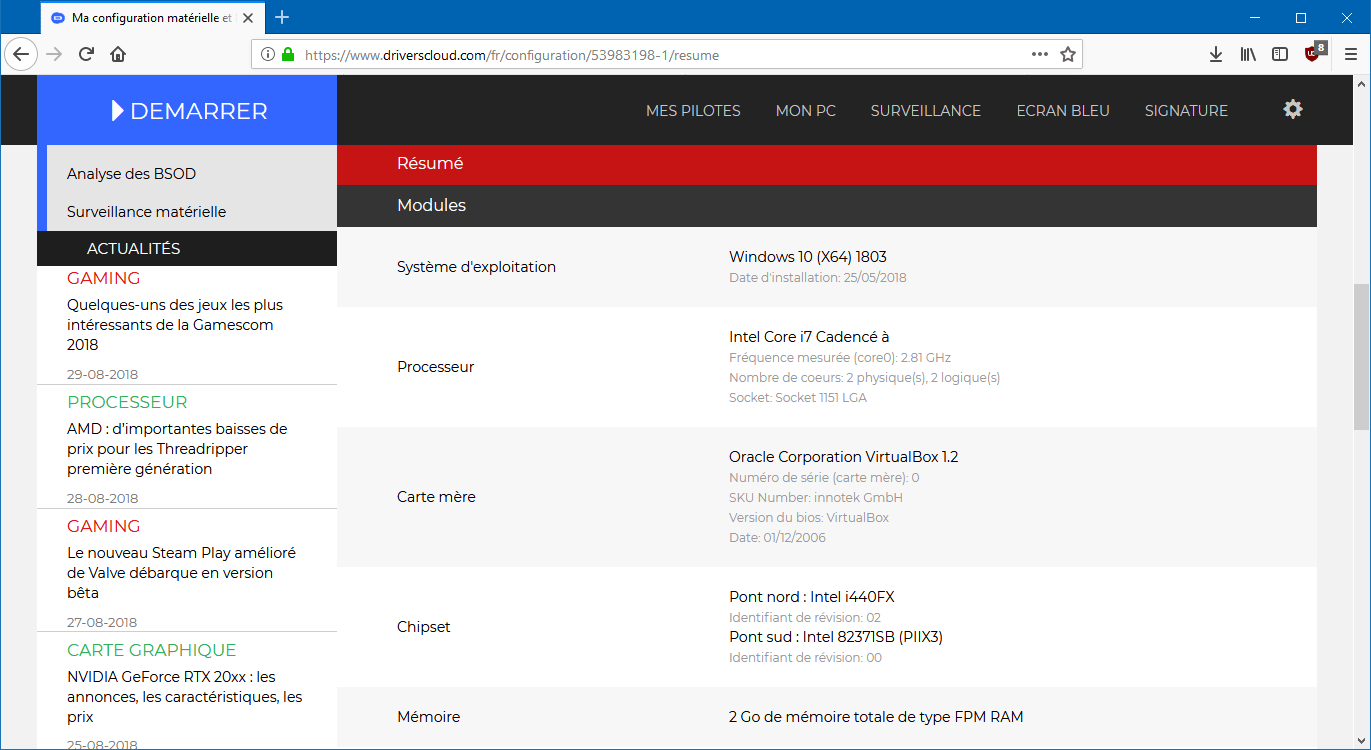1371x750 pixels.
Task: Minimize the Firefox window
Action: [x=1255, y=17]
